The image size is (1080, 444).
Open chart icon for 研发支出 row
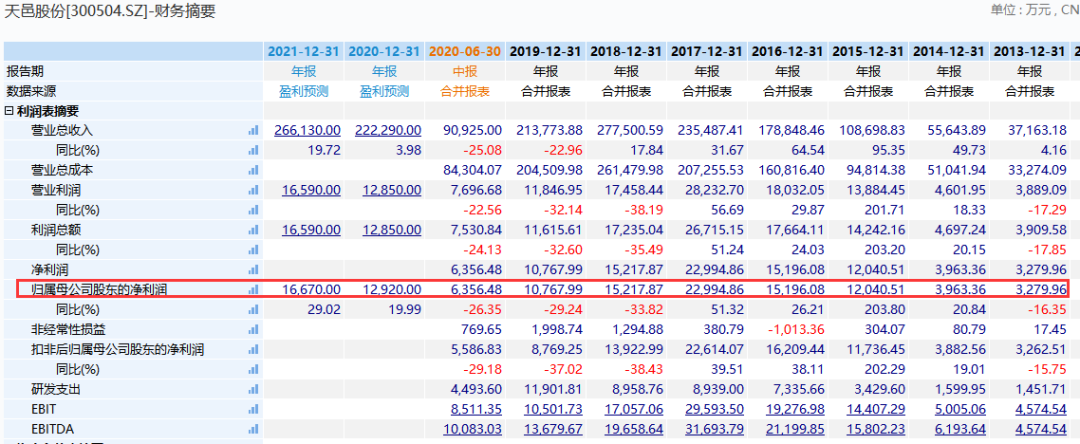click(253, 390)
